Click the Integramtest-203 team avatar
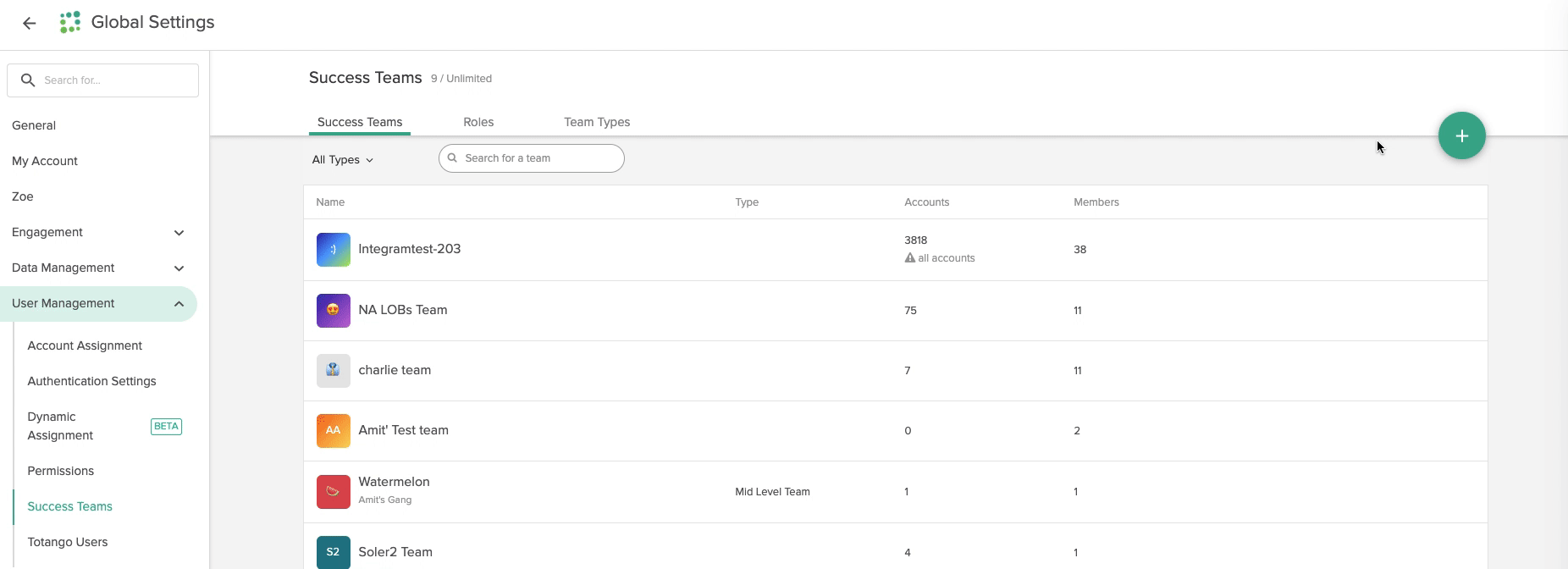Screen dimensions: 1568x569 coord(334,250)
